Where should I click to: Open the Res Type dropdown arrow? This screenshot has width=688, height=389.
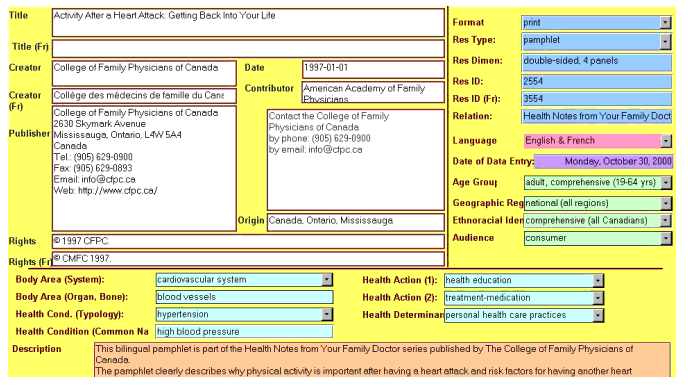coord(666,41)
